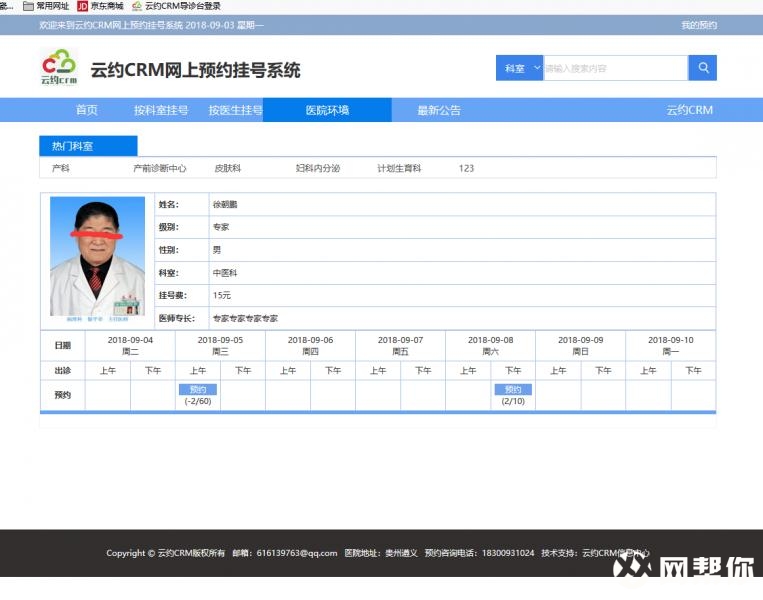Open the 最新公告 navigation tab
The height and width of the screenshot is (600, 763).
439,110
